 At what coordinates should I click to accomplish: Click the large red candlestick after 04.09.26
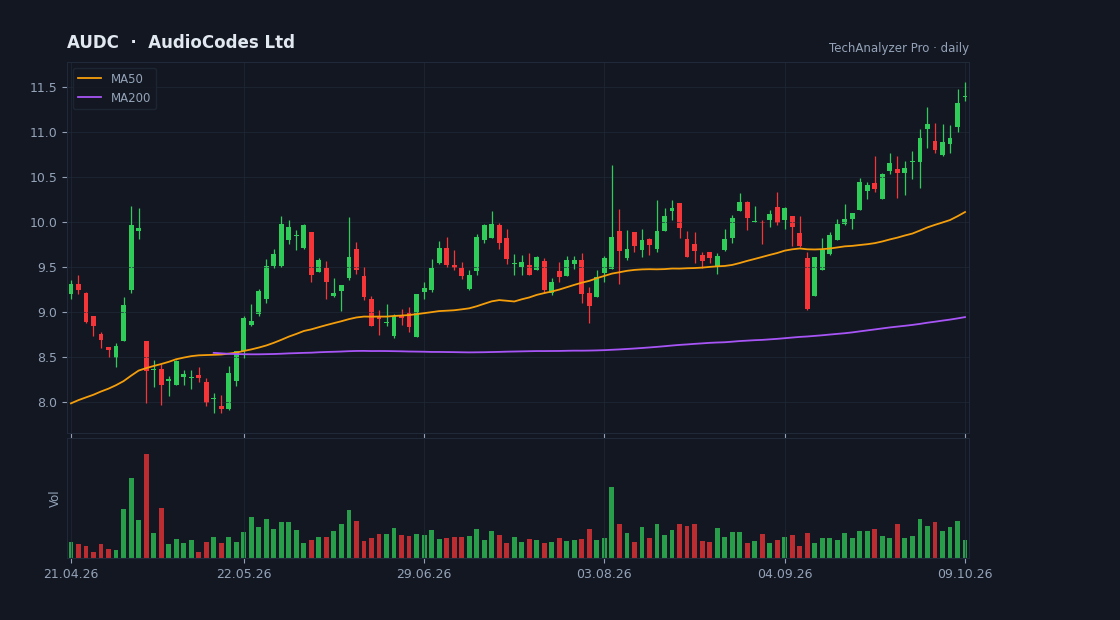807,284
